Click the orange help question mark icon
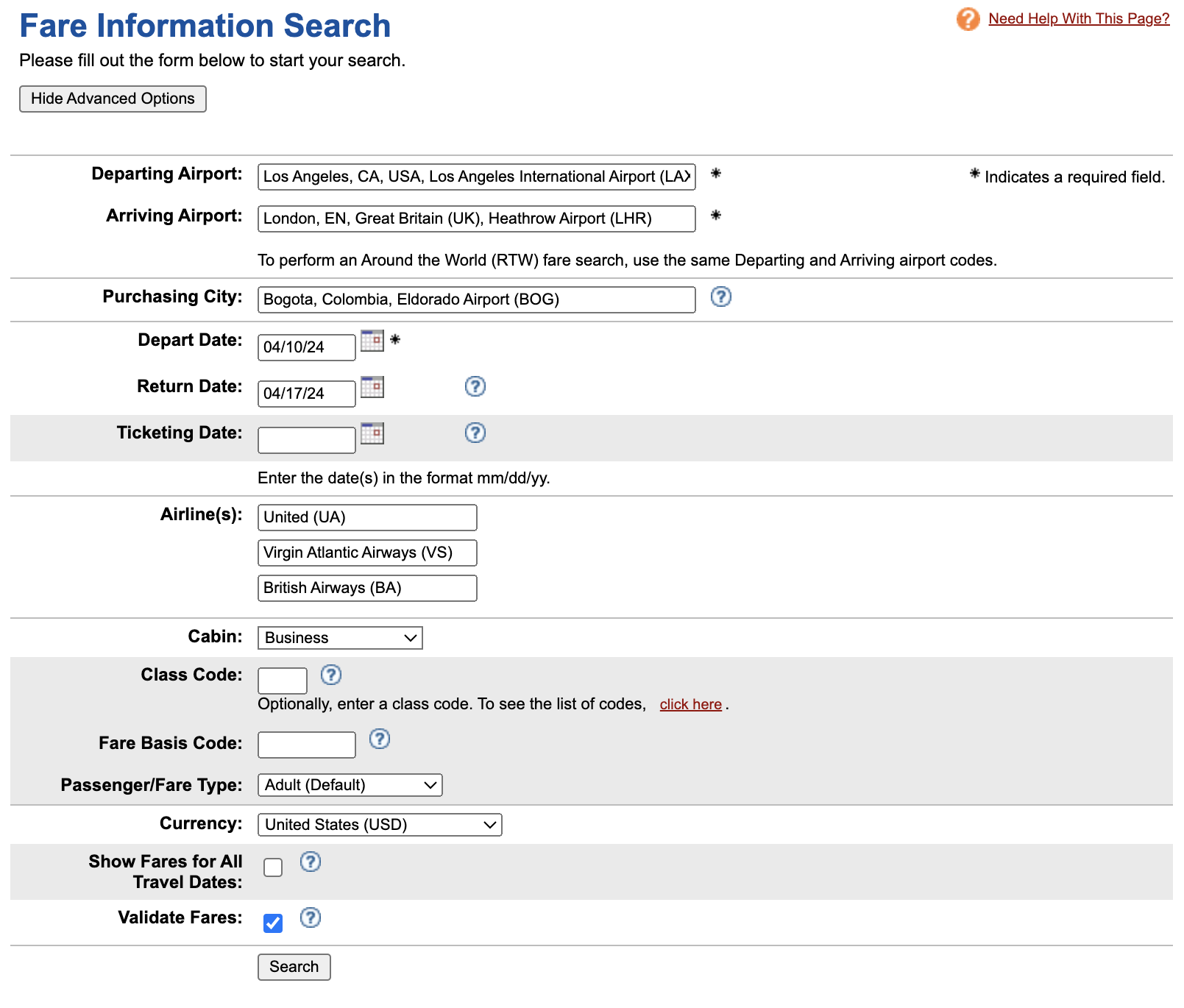This screenshot has height=1008, width=1184. [968, 18]
